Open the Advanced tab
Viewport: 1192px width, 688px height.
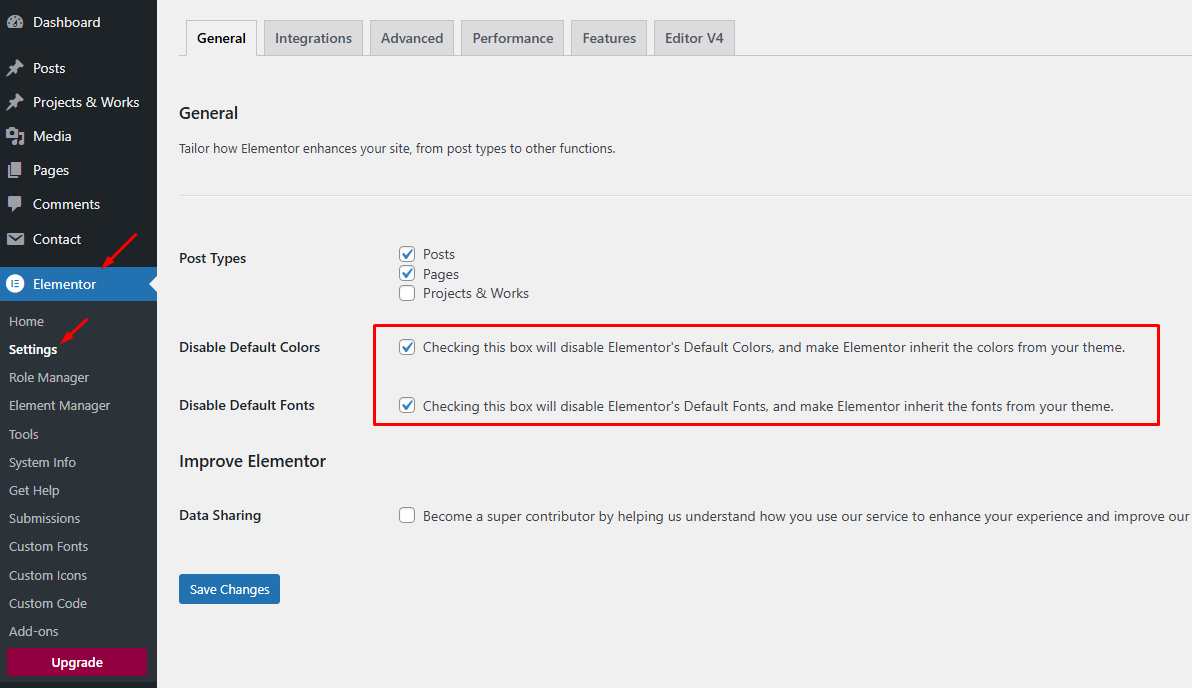[412, 38]
